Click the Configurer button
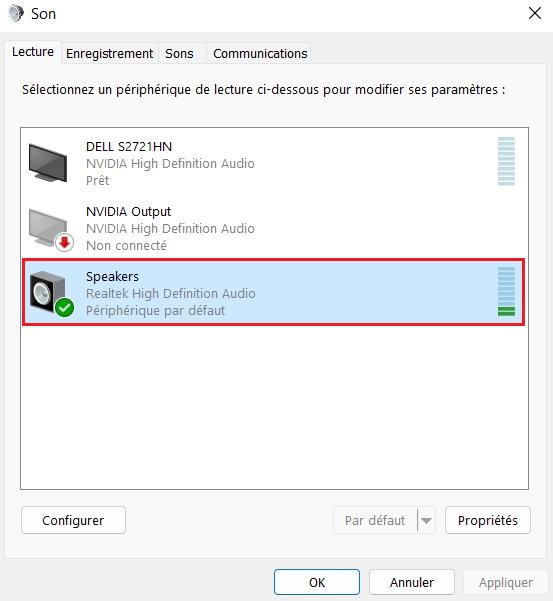 click(x=73, y=520)
